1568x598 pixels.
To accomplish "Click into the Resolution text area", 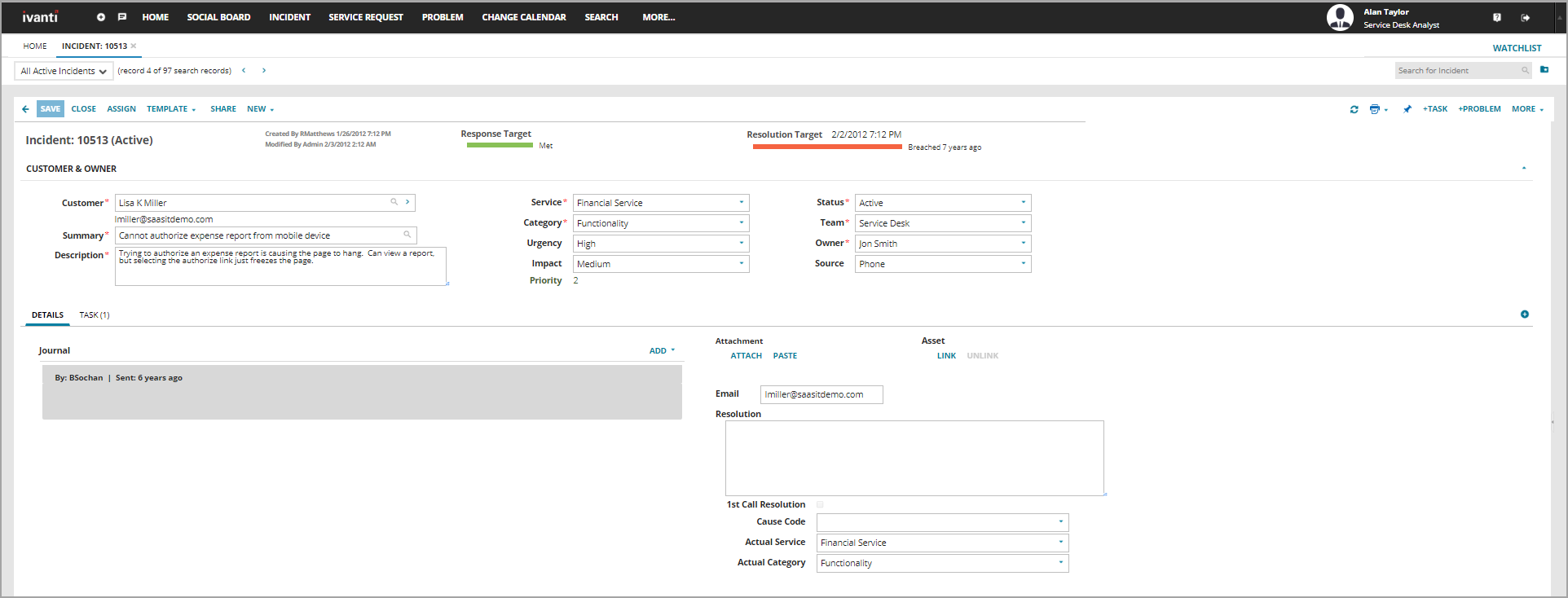I will (914, 458).
